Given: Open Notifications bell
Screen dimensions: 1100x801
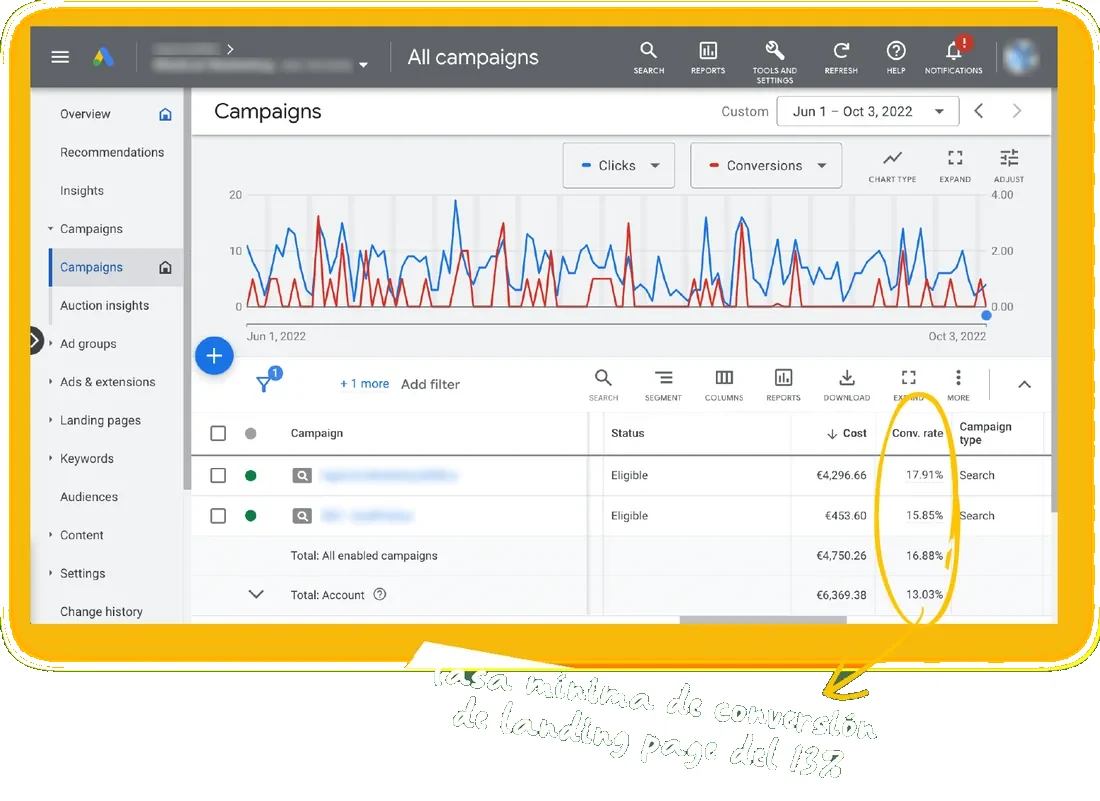Looking at the screenshot, I should click(x=953, y=56).
